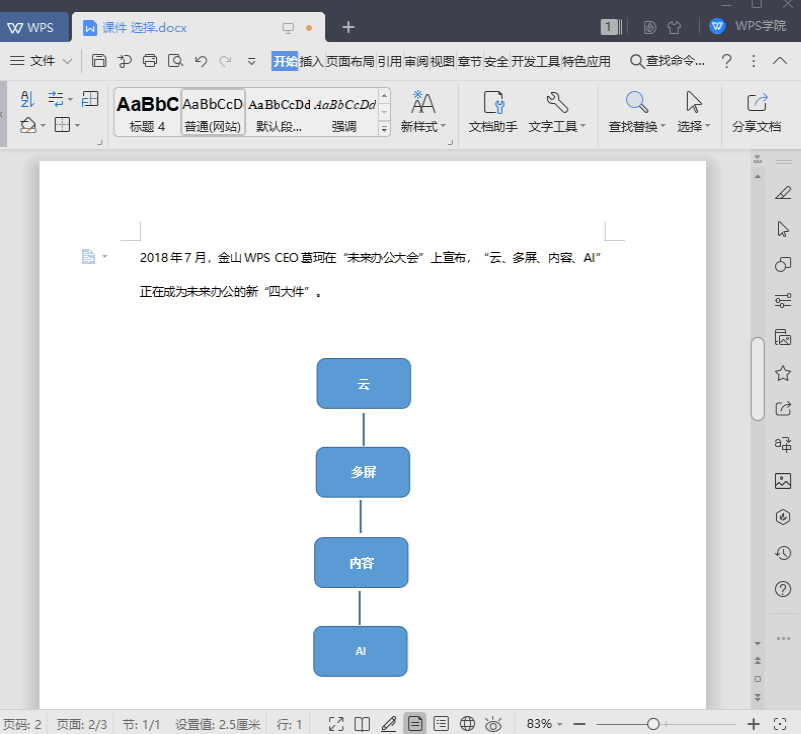Zoom in with the plus button in the status bar
This screenshot has width=801, height=734.
click(753, 724)
